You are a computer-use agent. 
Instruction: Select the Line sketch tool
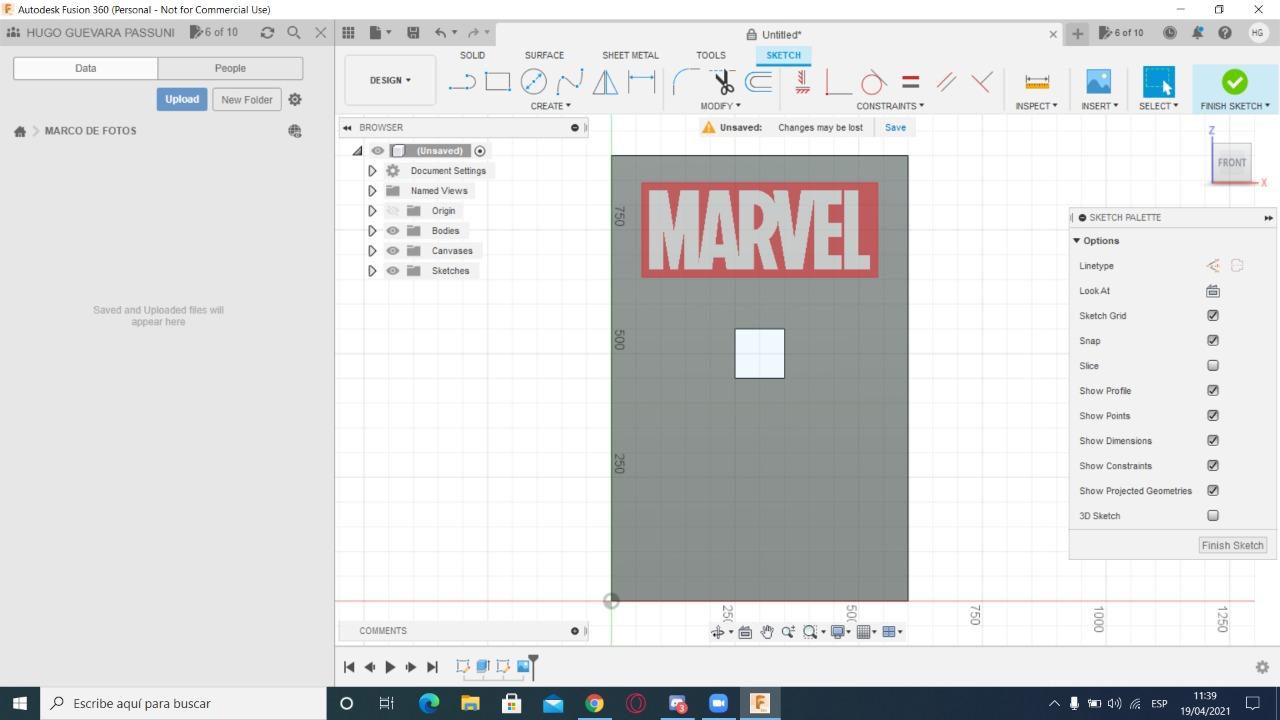[462, 82]
